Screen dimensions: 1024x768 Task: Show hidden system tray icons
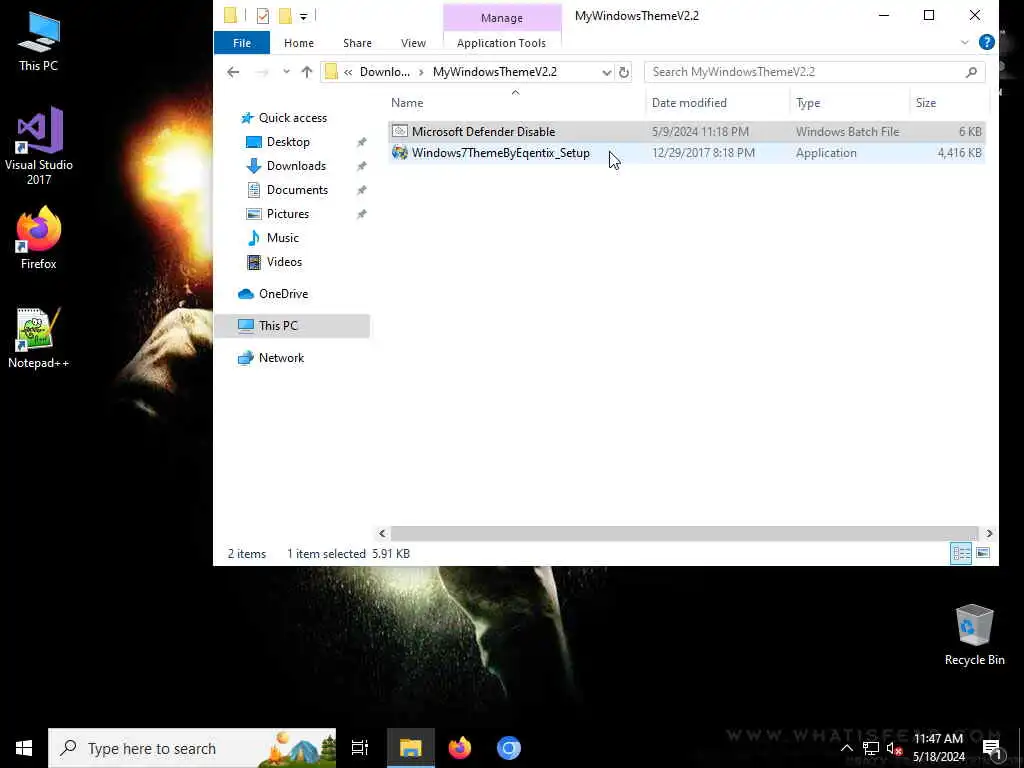click(846, 748)
